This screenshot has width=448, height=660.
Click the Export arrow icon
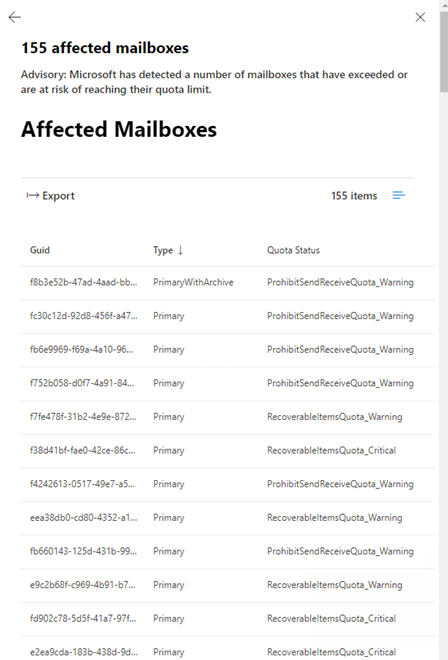32,195
